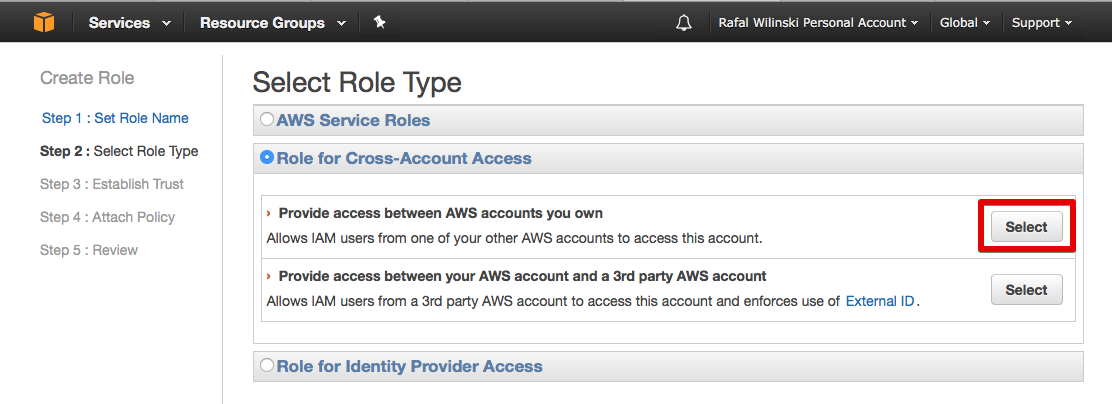The width and height of the screenshot is (1112, 404).
Task: Open the Global region dropdown
Action: pyautogui.click(x=965, y=22)
